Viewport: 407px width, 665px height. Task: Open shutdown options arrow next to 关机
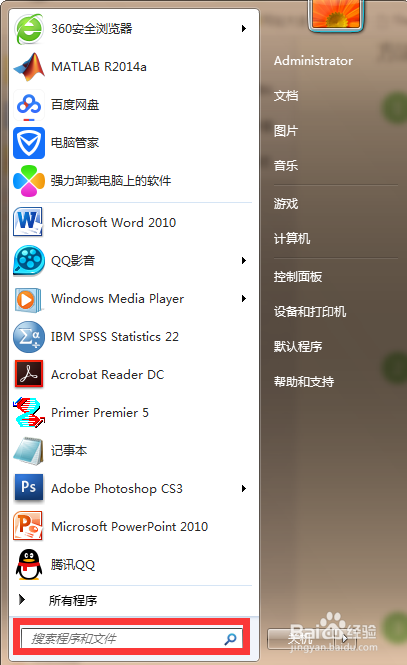344,638
